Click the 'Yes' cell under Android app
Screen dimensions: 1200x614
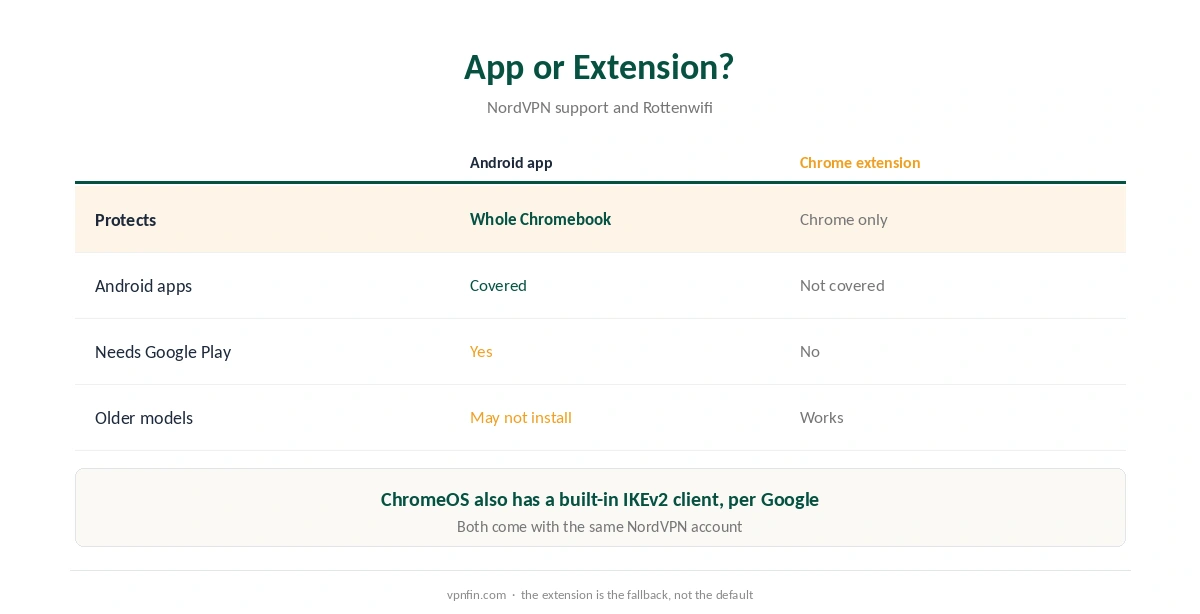pos(481,351)
